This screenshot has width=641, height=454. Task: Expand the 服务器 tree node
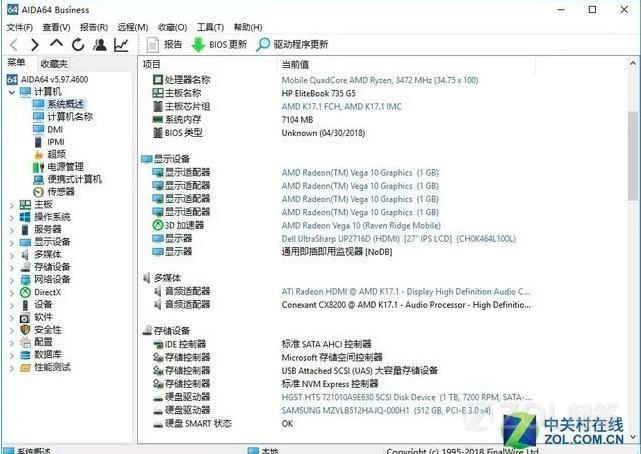click(x=11, y=230)
